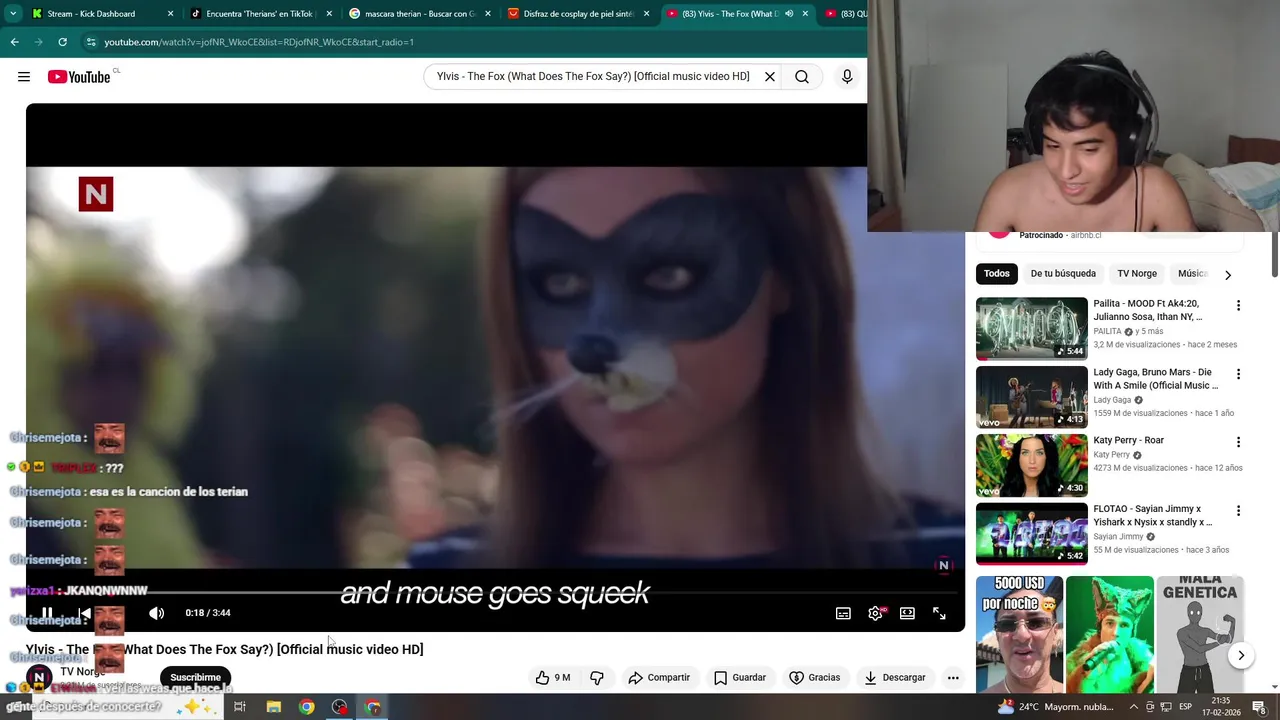Image resolution: width=1280 pixels, height=720 pixels.
Task: Send thanks with the Gracias button
Action: click(x=815, y=677)
